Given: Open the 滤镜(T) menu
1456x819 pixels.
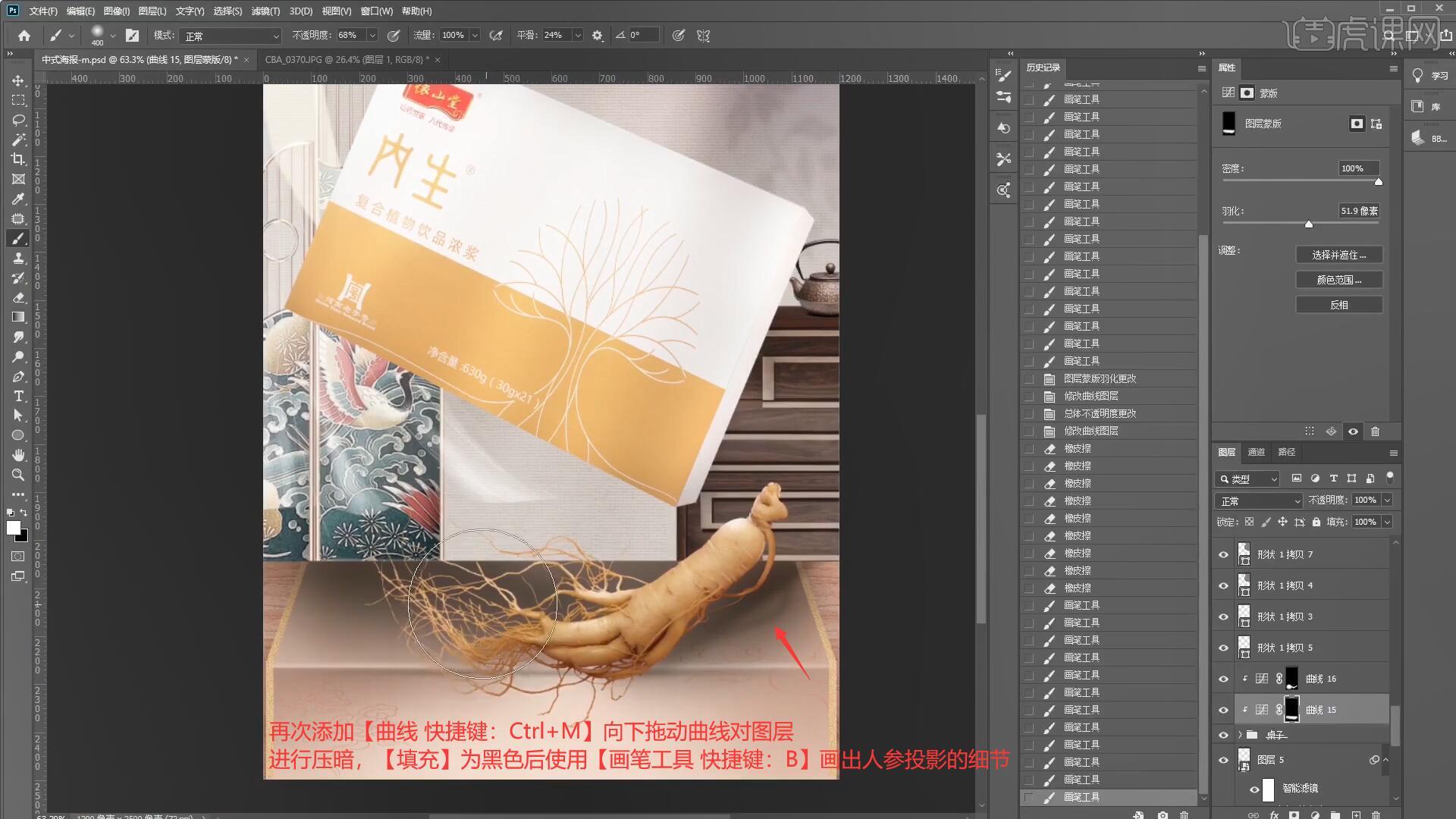Looking at the screenshot, I should click(265, 11).
